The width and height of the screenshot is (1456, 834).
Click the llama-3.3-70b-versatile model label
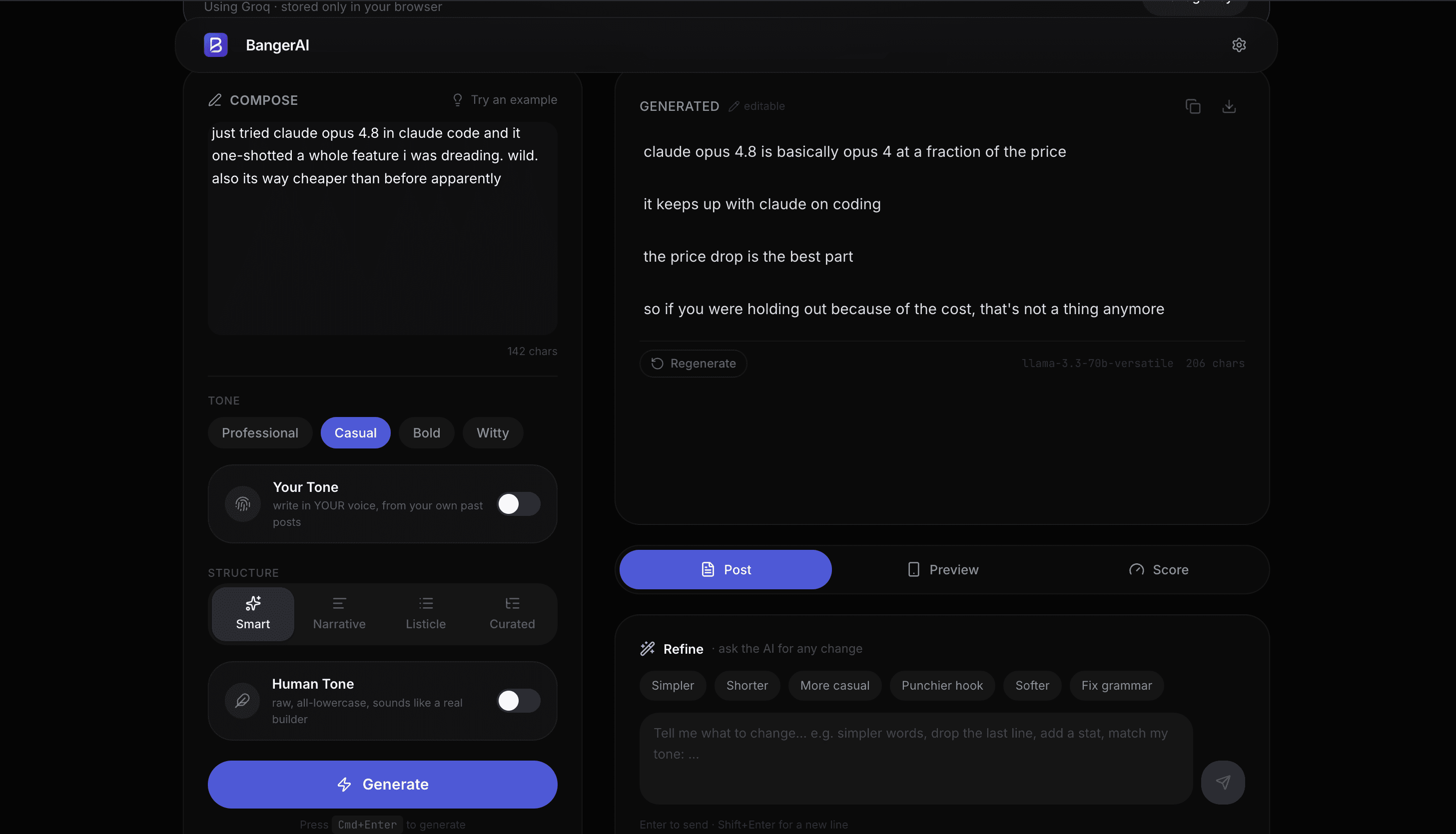[x=1097, y=364]
